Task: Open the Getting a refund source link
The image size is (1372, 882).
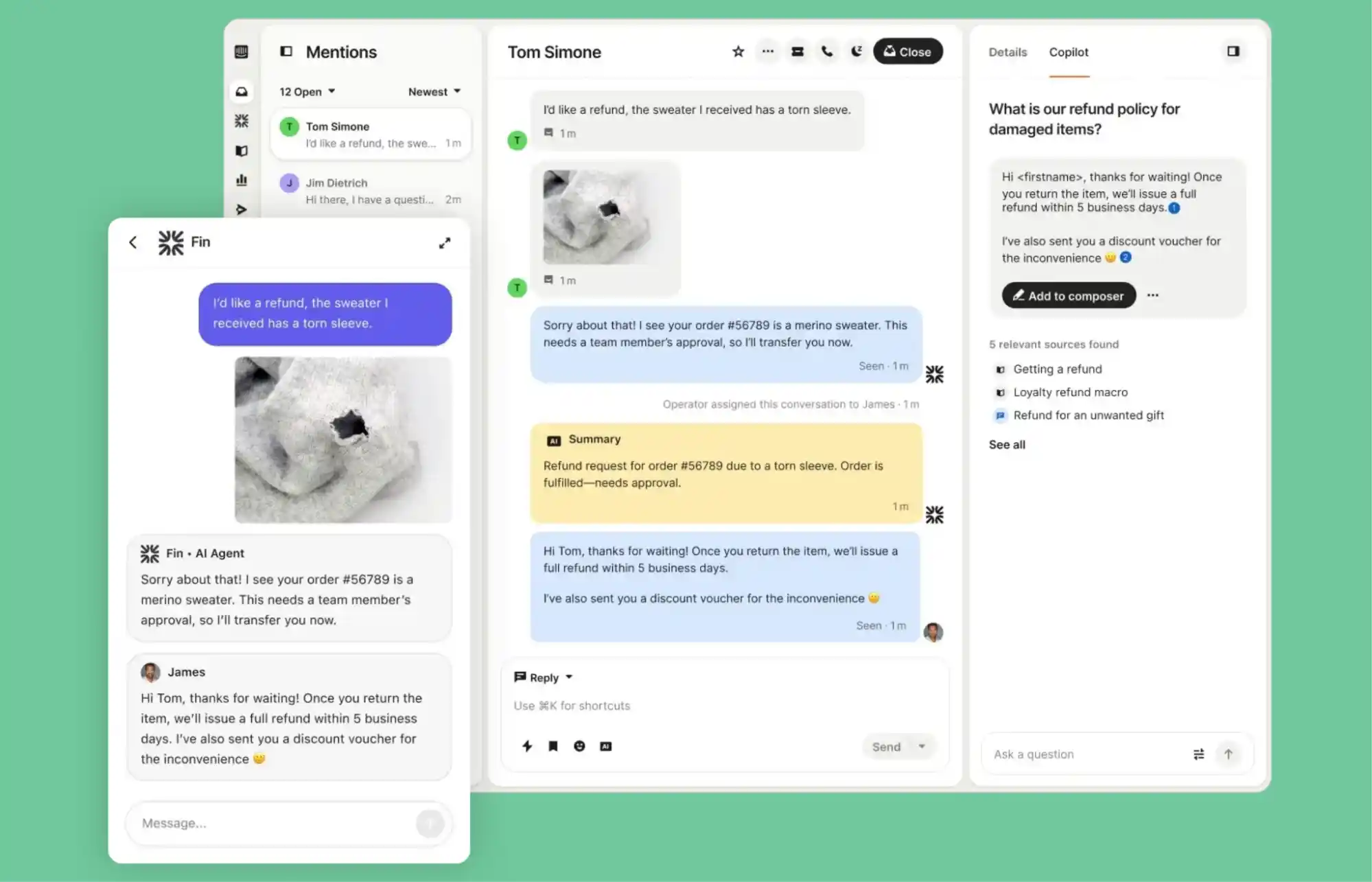Action: 1058,369
